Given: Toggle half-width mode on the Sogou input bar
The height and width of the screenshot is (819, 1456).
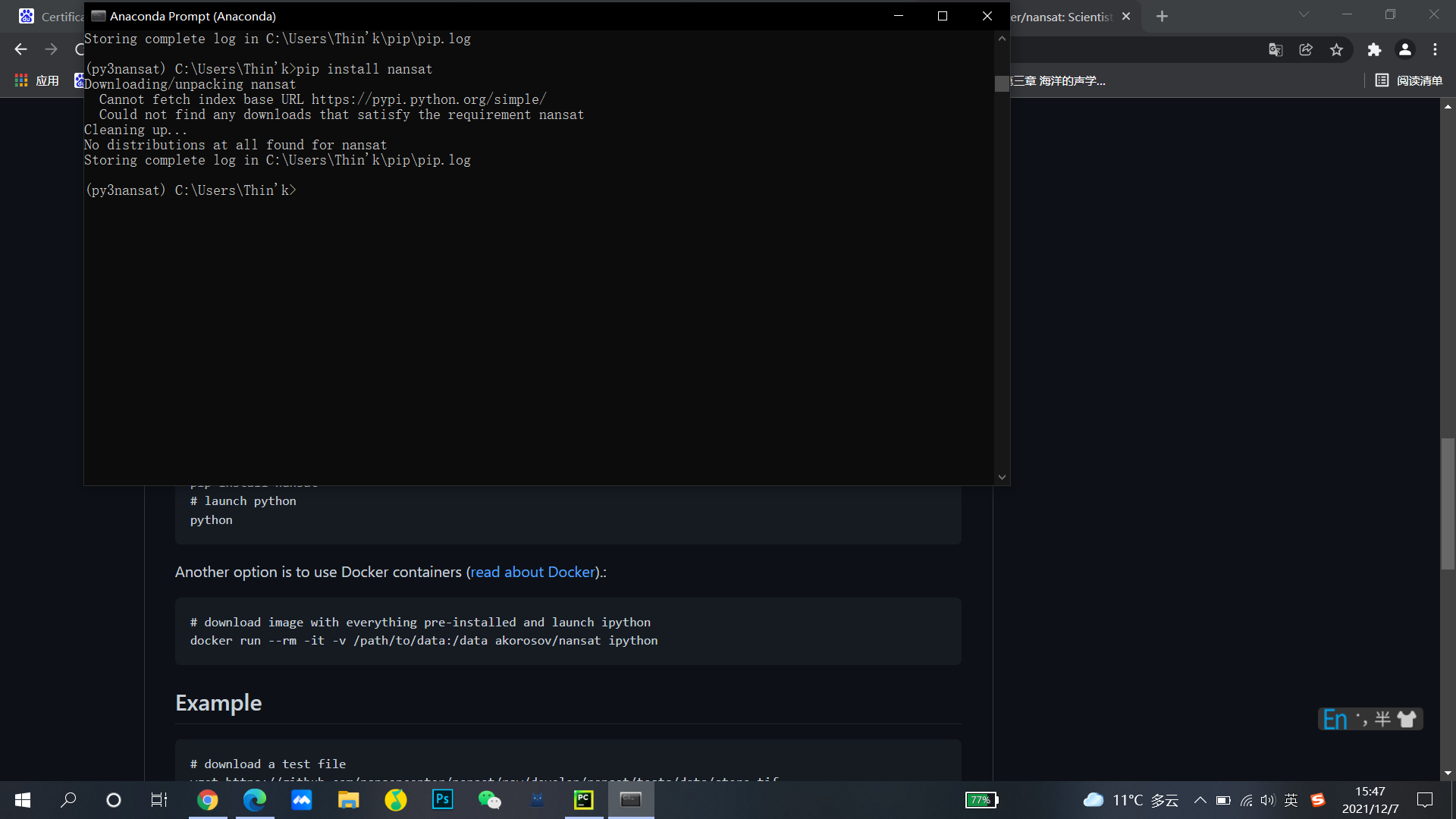Looking at the screenshot, I should (1382, 719).
